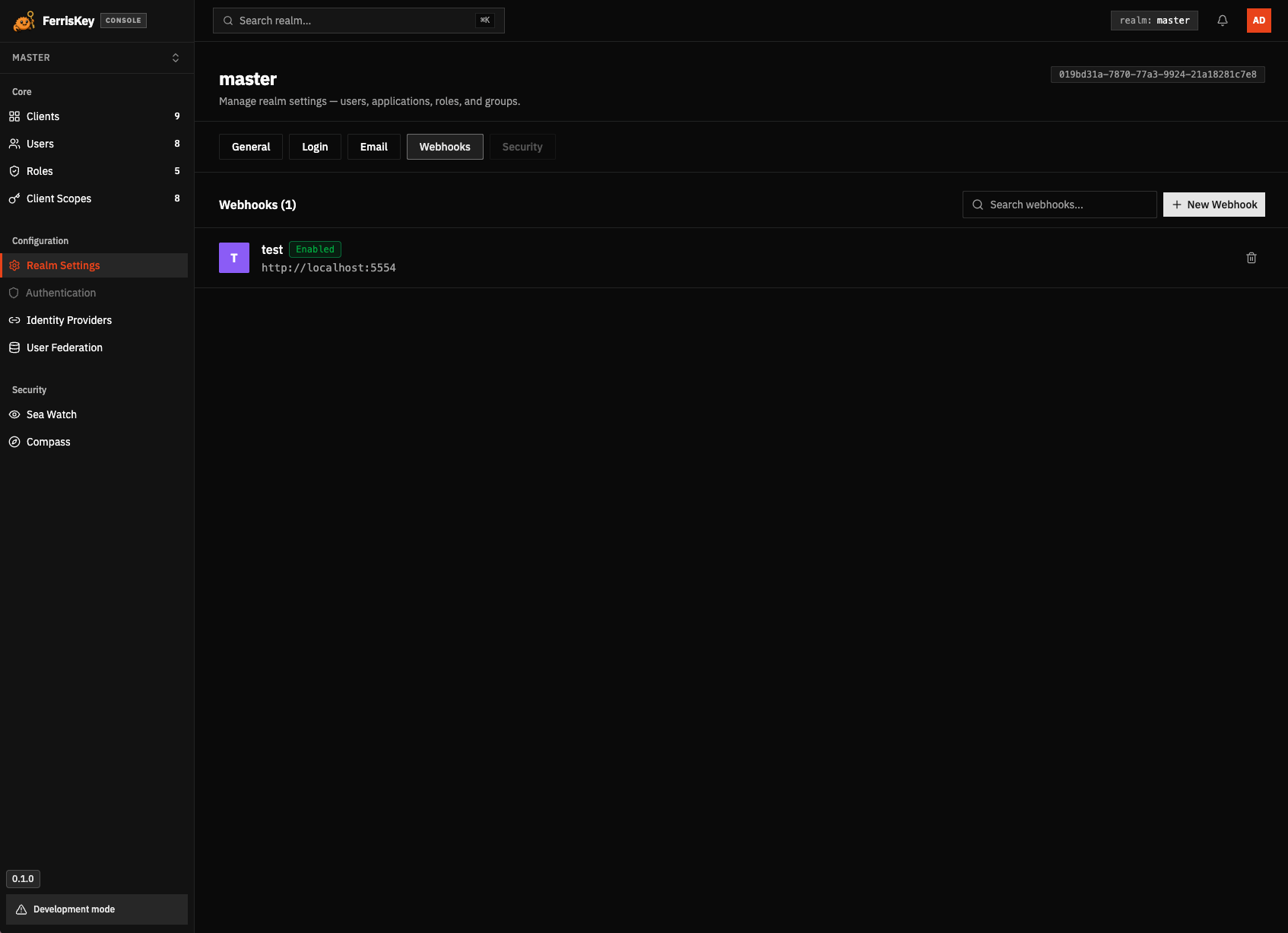
Task: Click the Search webhooks field
Action: pyautogui.click(x=1059, y=204)
